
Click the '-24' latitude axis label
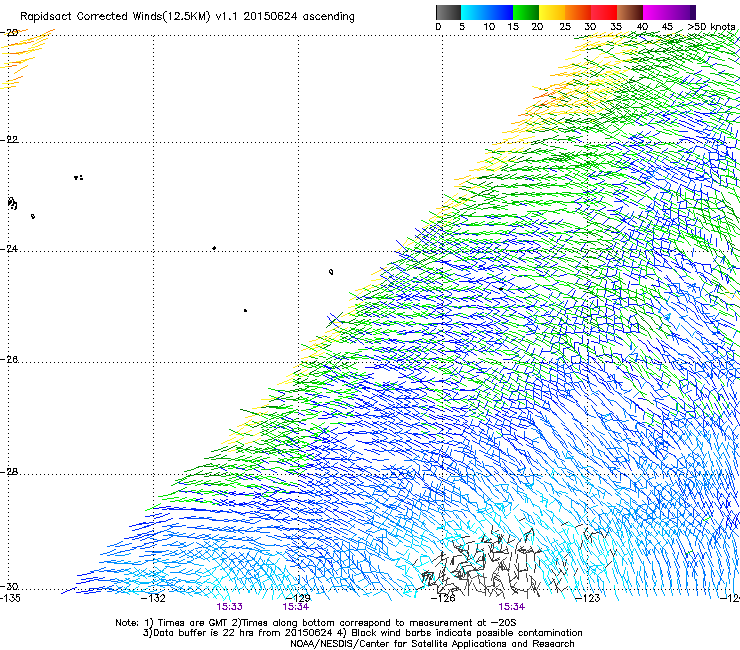tap(9, 248)
